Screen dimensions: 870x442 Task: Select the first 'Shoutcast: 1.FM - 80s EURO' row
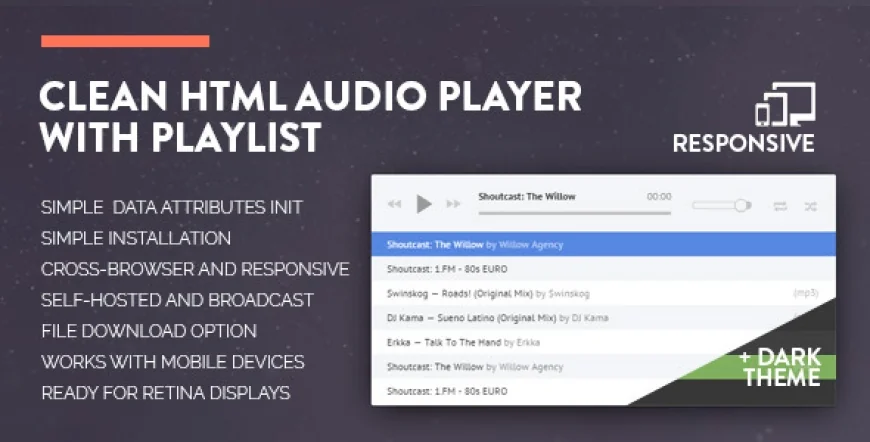coord(603,269)
